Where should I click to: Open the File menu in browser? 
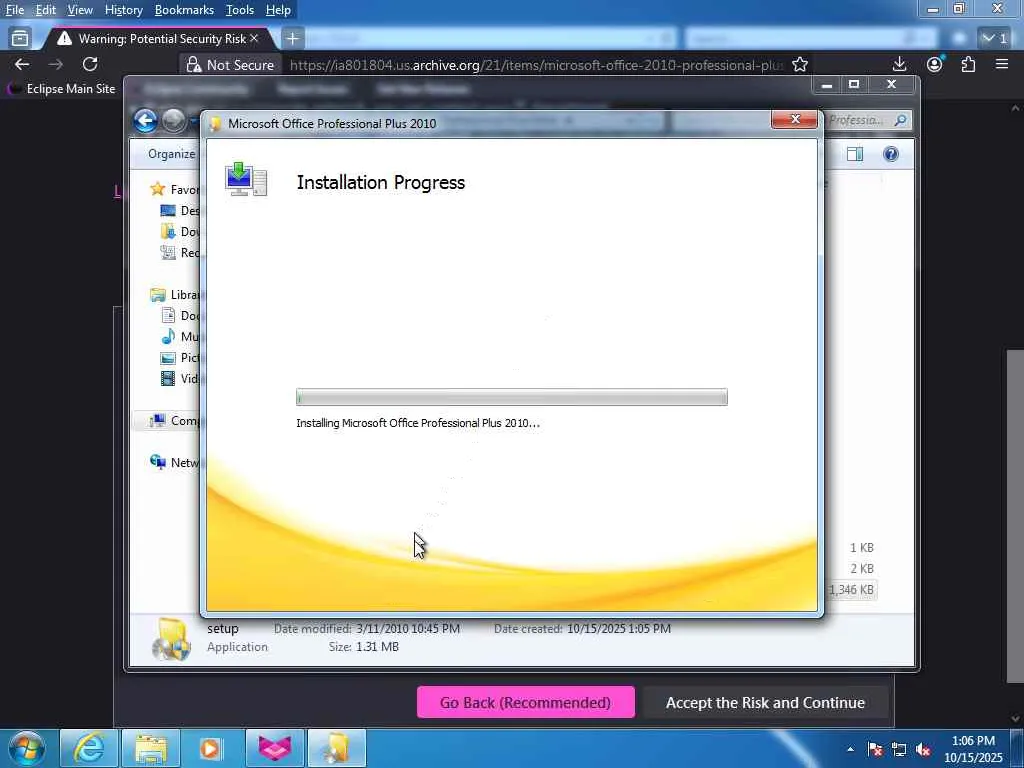click(14, 10)
